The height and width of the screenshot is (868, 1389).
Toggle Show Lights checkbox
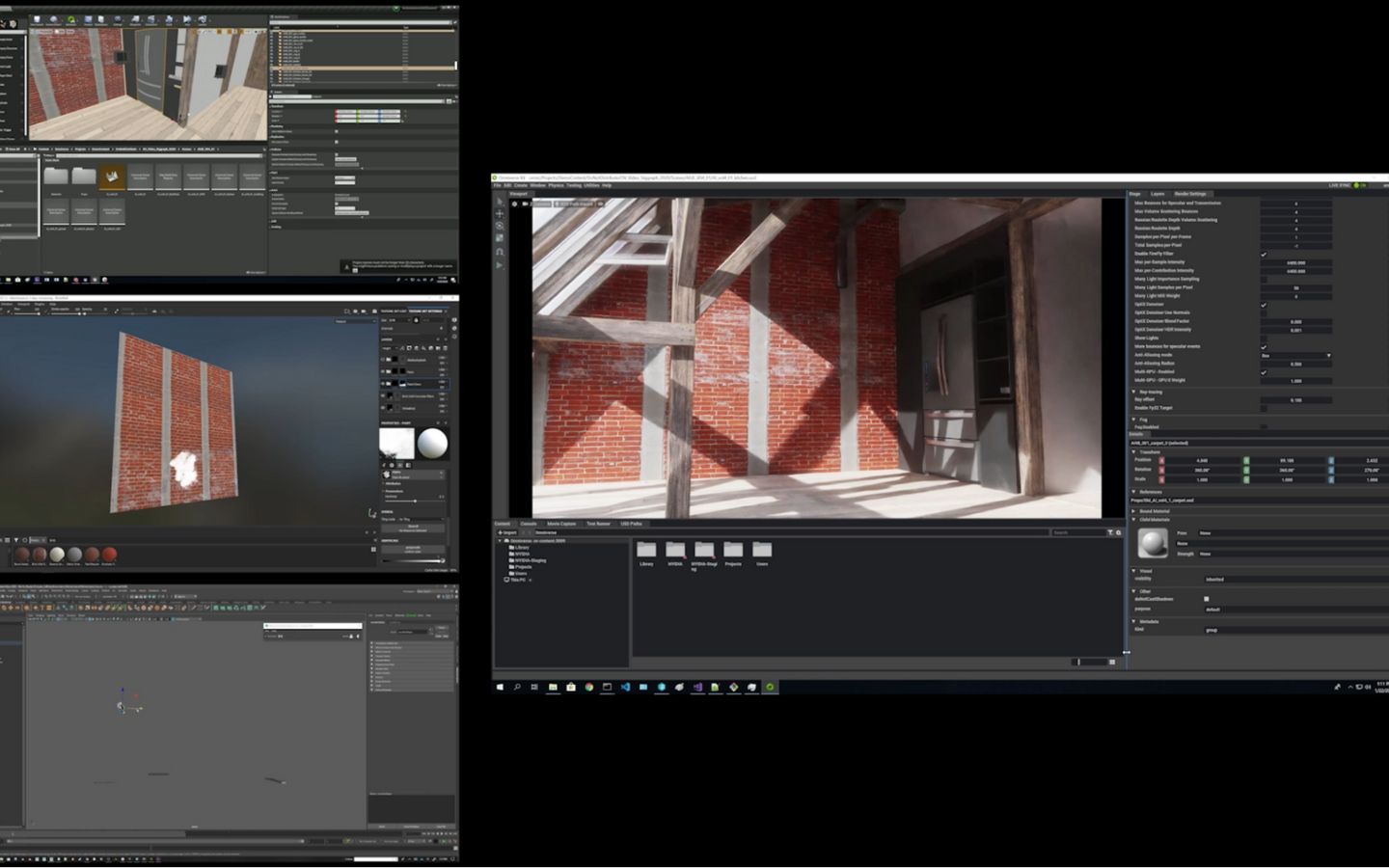(x=1264, y=339)
